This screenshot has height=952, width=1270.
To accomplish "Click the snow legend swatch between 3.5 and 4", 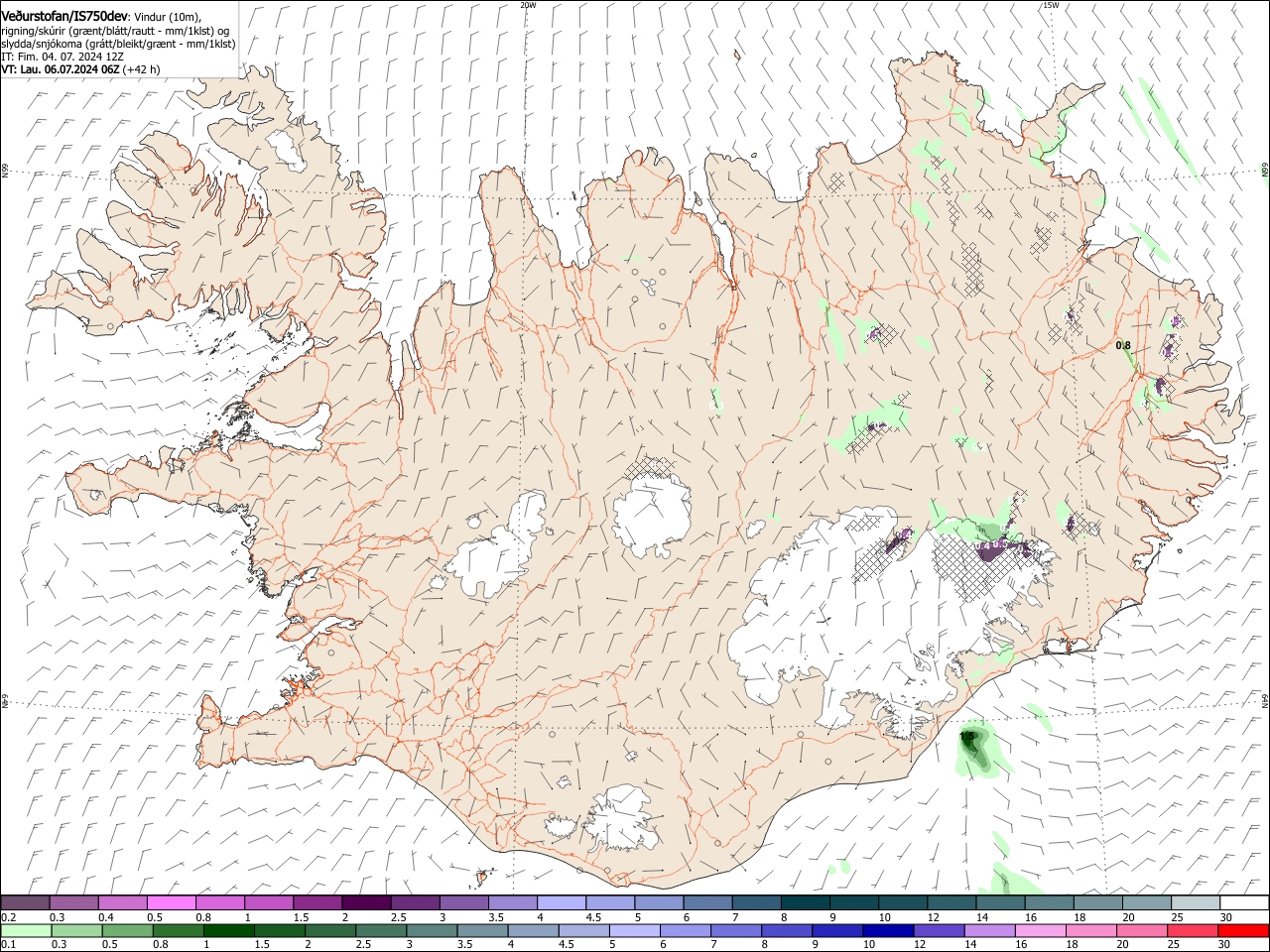I will (512, 902).
